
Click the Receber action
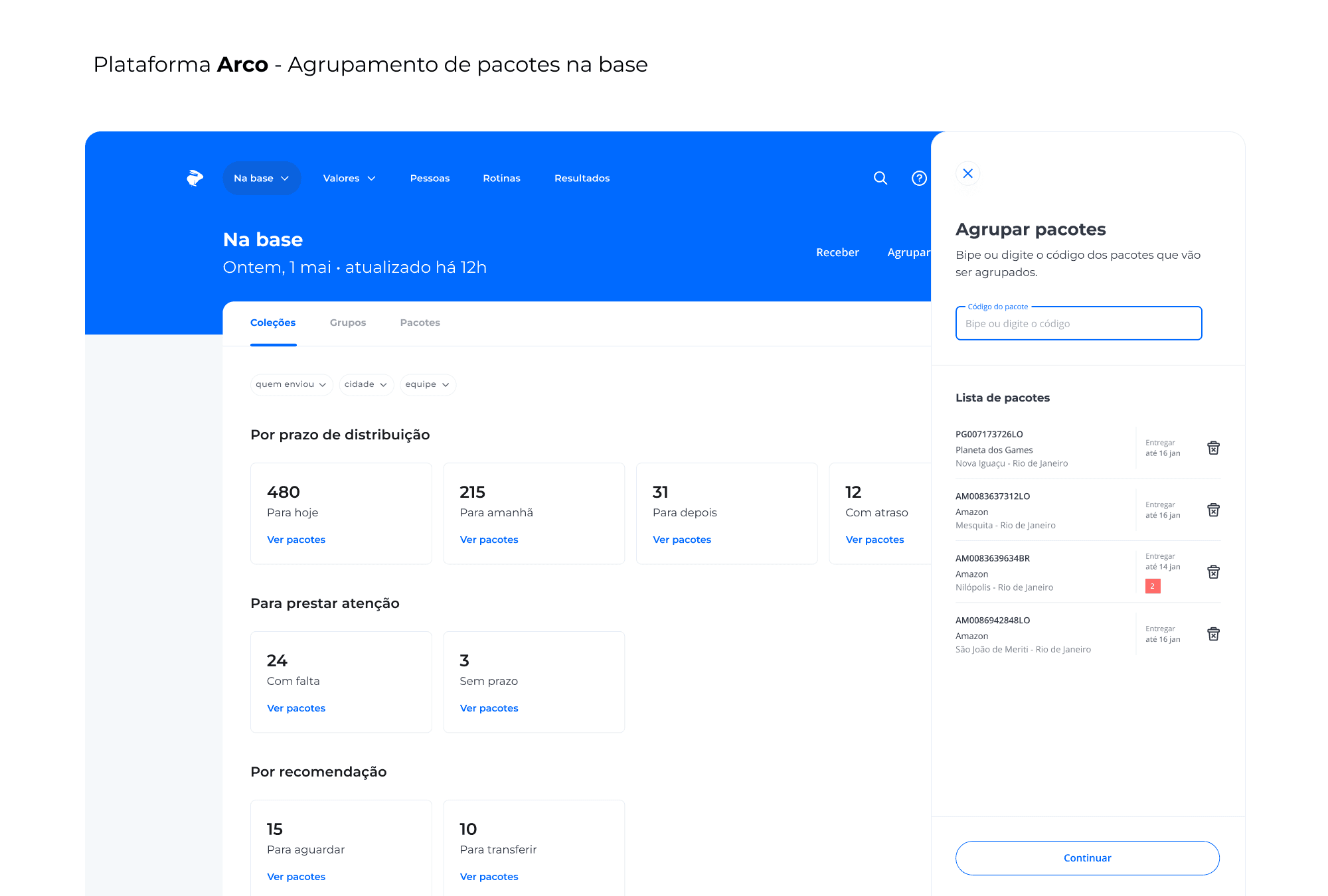tap(837, 252)
